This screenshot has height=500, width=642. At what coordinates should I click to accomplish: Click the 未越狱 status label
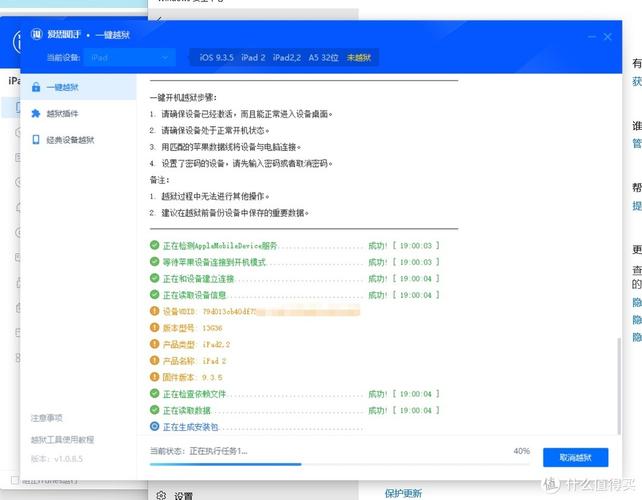click(359, 58)
